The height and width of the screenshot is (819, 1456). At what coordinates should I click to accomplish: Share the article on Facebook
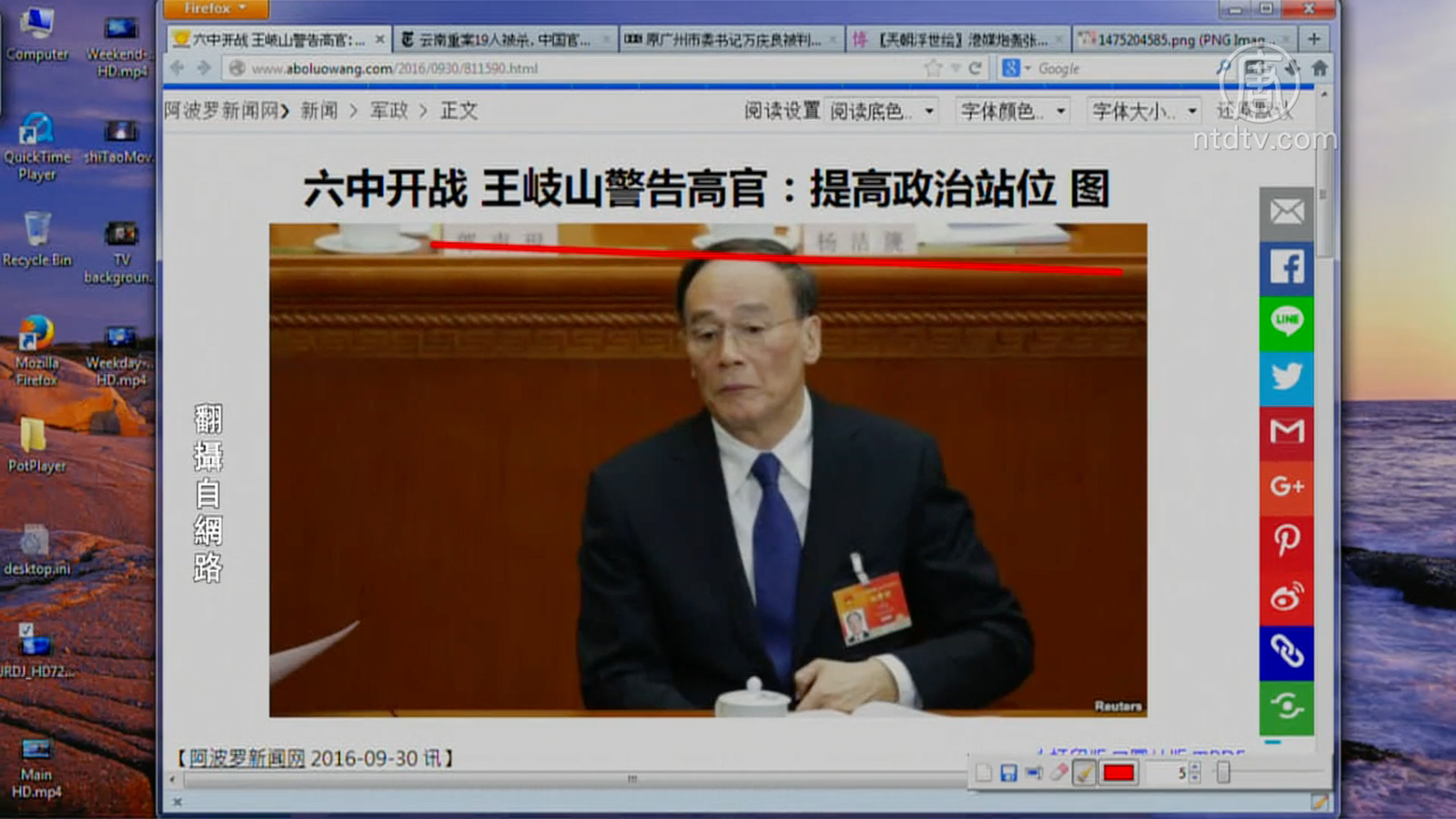tap(1286, 268)
